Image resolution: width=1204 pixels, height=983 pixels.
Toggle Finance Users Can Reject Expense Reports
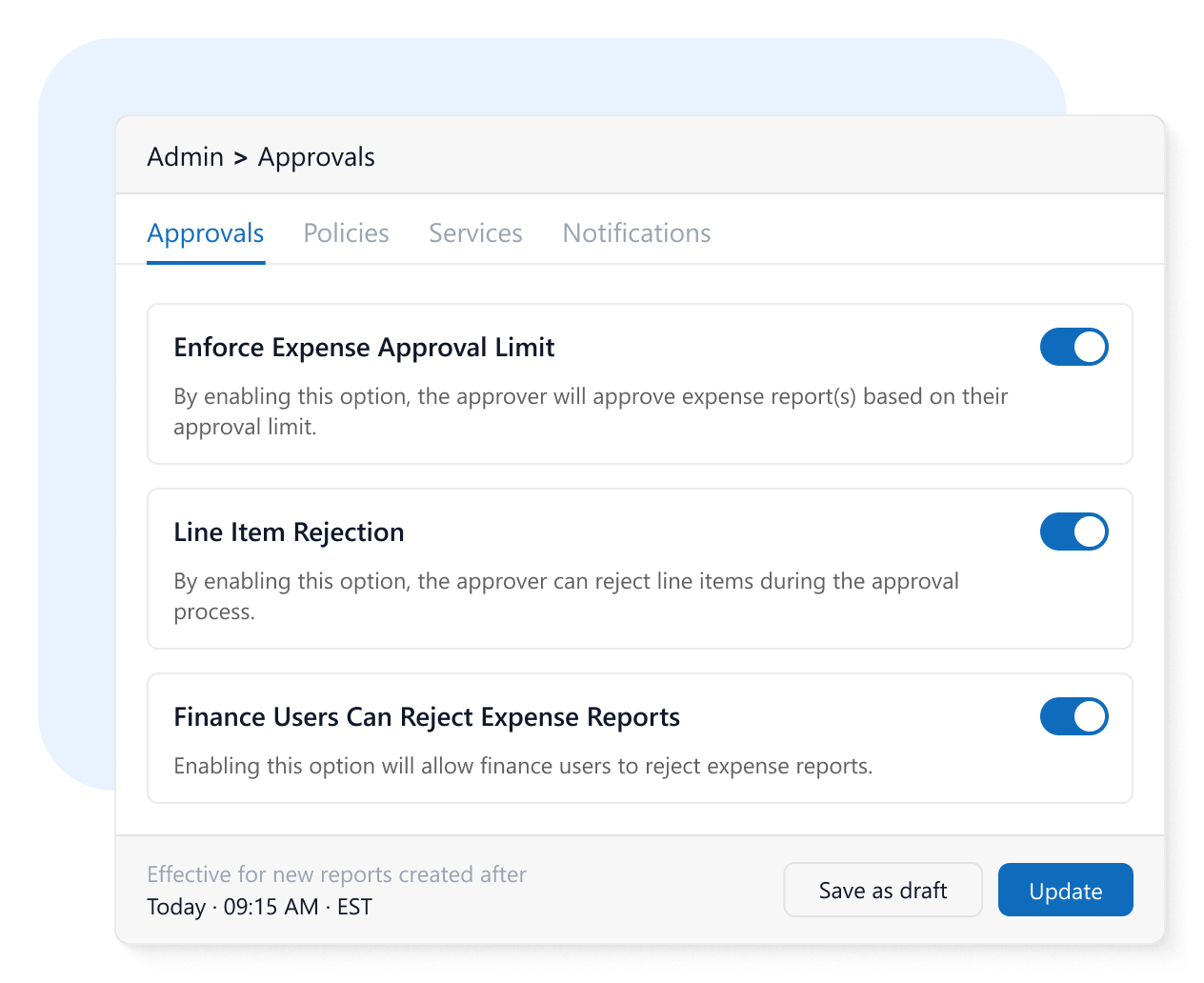click(1074, 717)
